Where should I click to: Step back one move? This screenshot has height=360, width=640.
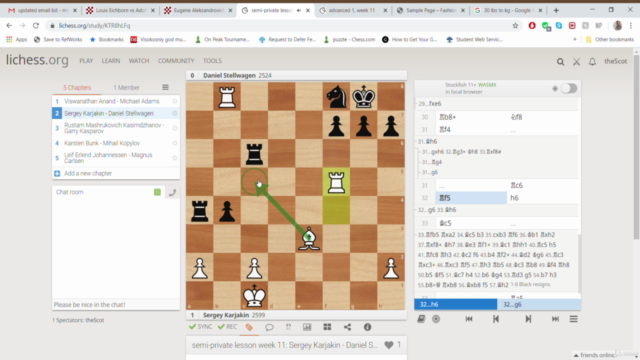click(496, 319)
